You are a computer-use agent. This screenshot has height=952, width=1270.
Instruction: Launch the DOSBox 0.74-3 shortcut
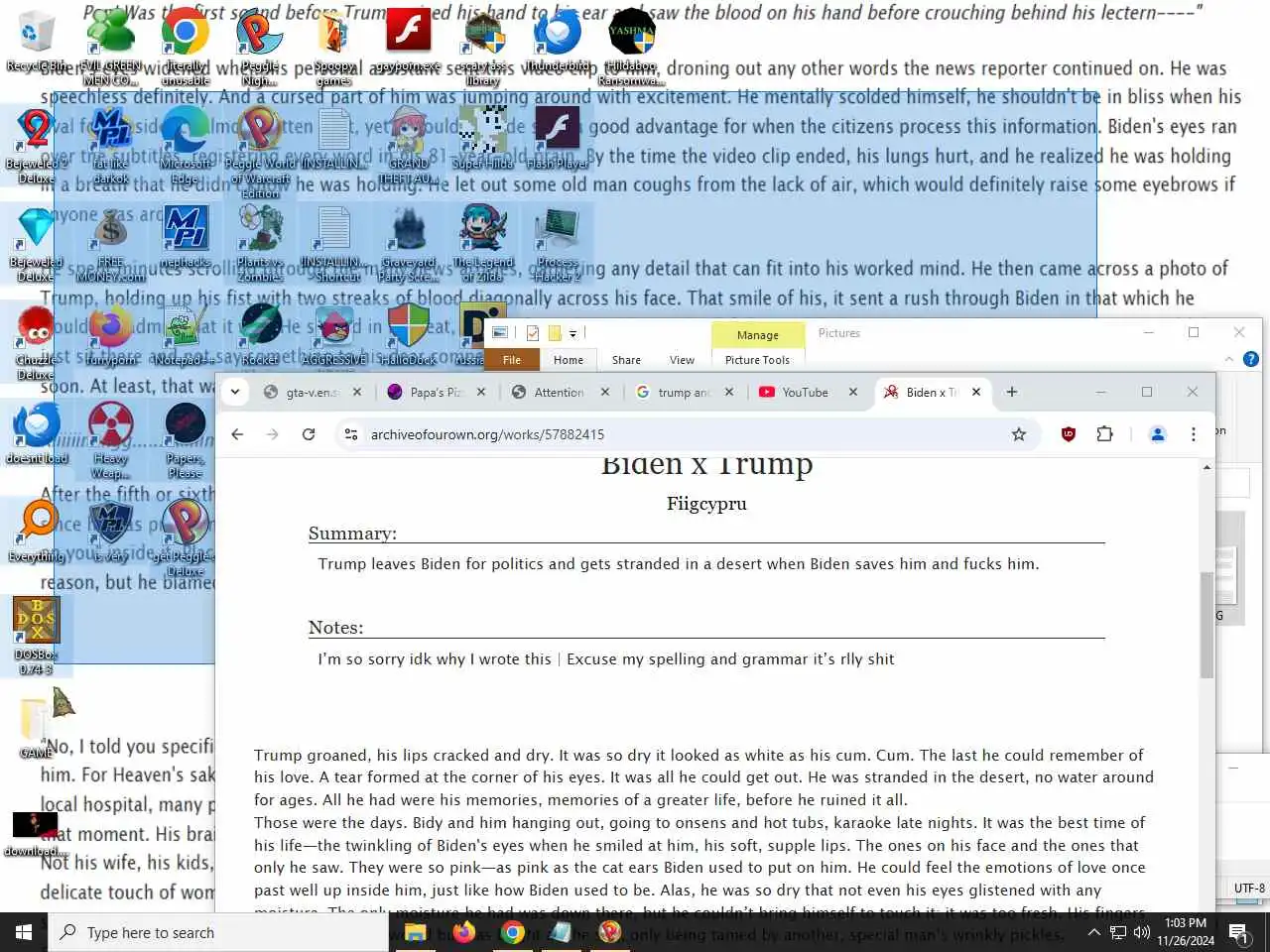point(36,635)
